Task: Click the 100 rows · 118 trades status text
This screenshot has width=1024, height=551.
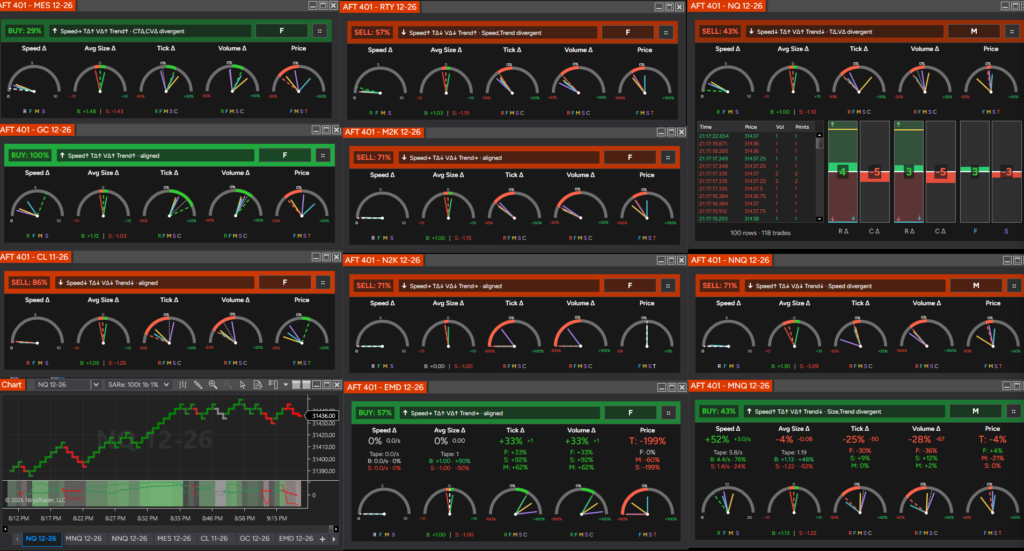Action: (x=760, y=232)
